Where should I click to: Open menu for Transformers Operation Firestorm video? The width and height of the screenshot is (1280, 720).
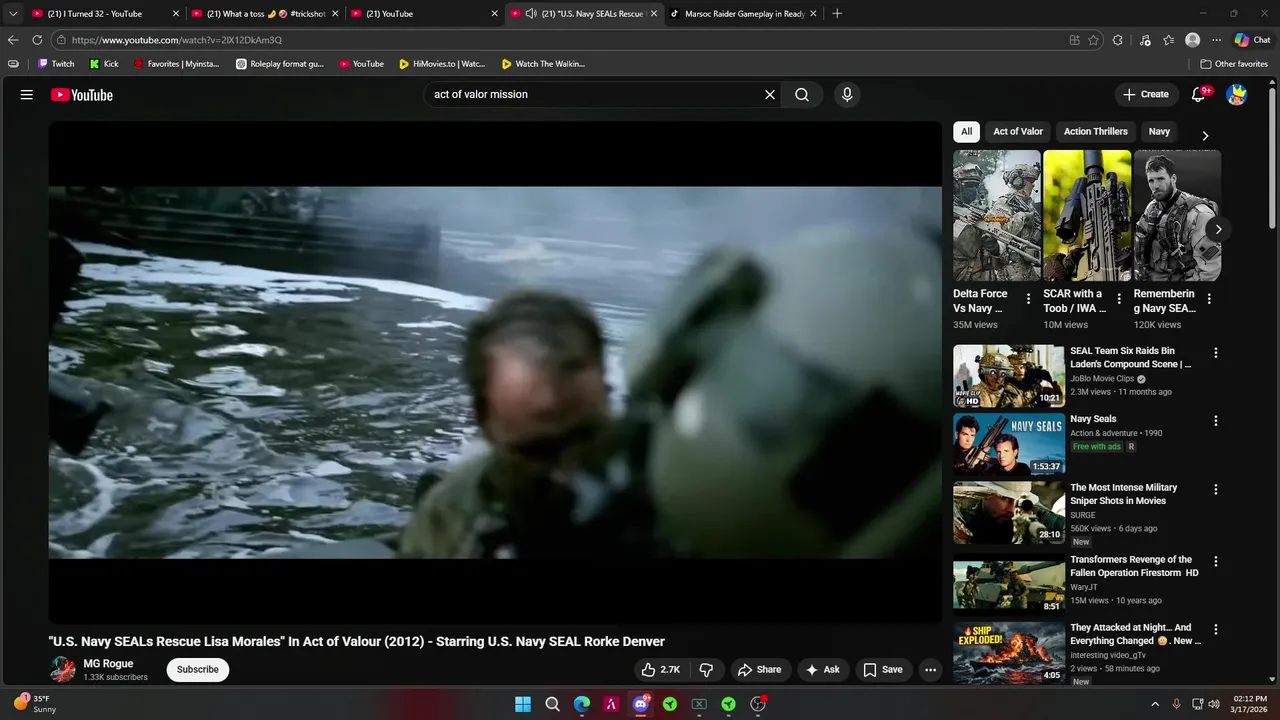tap(1216, 562)
